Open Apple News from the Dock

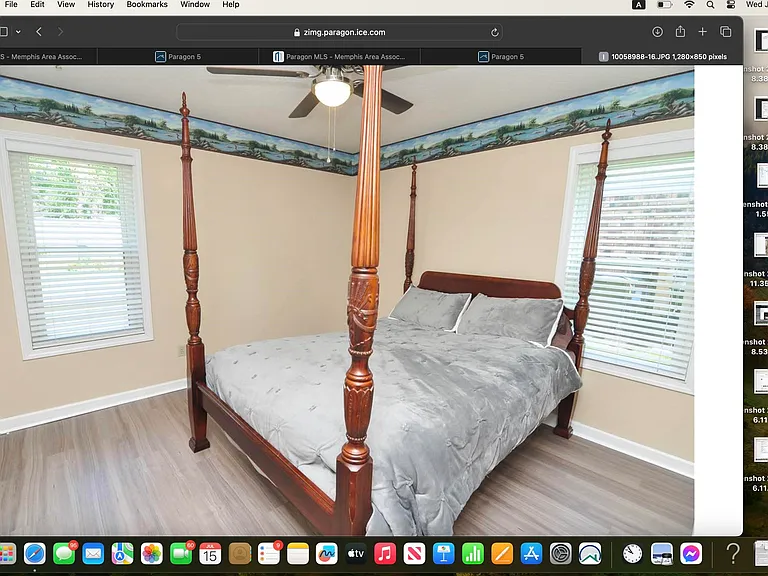click(x=414, y=554)
